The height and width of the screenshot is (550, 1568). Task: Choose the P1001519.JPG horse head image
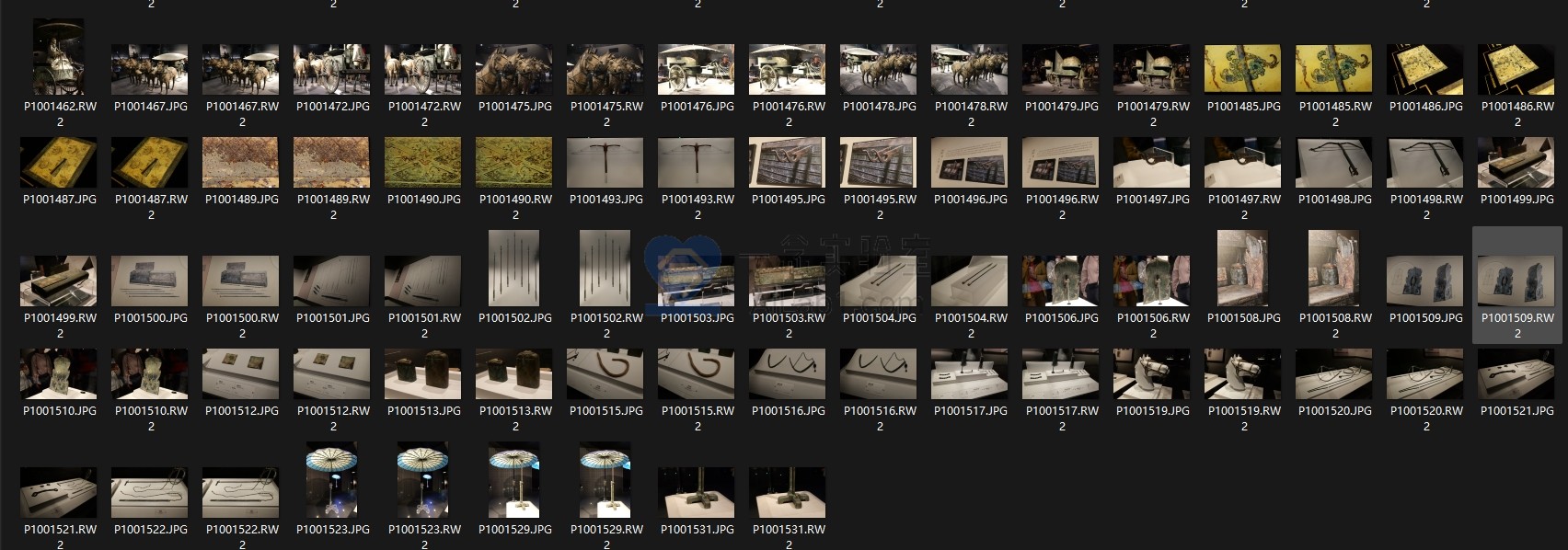point(1152,374)
